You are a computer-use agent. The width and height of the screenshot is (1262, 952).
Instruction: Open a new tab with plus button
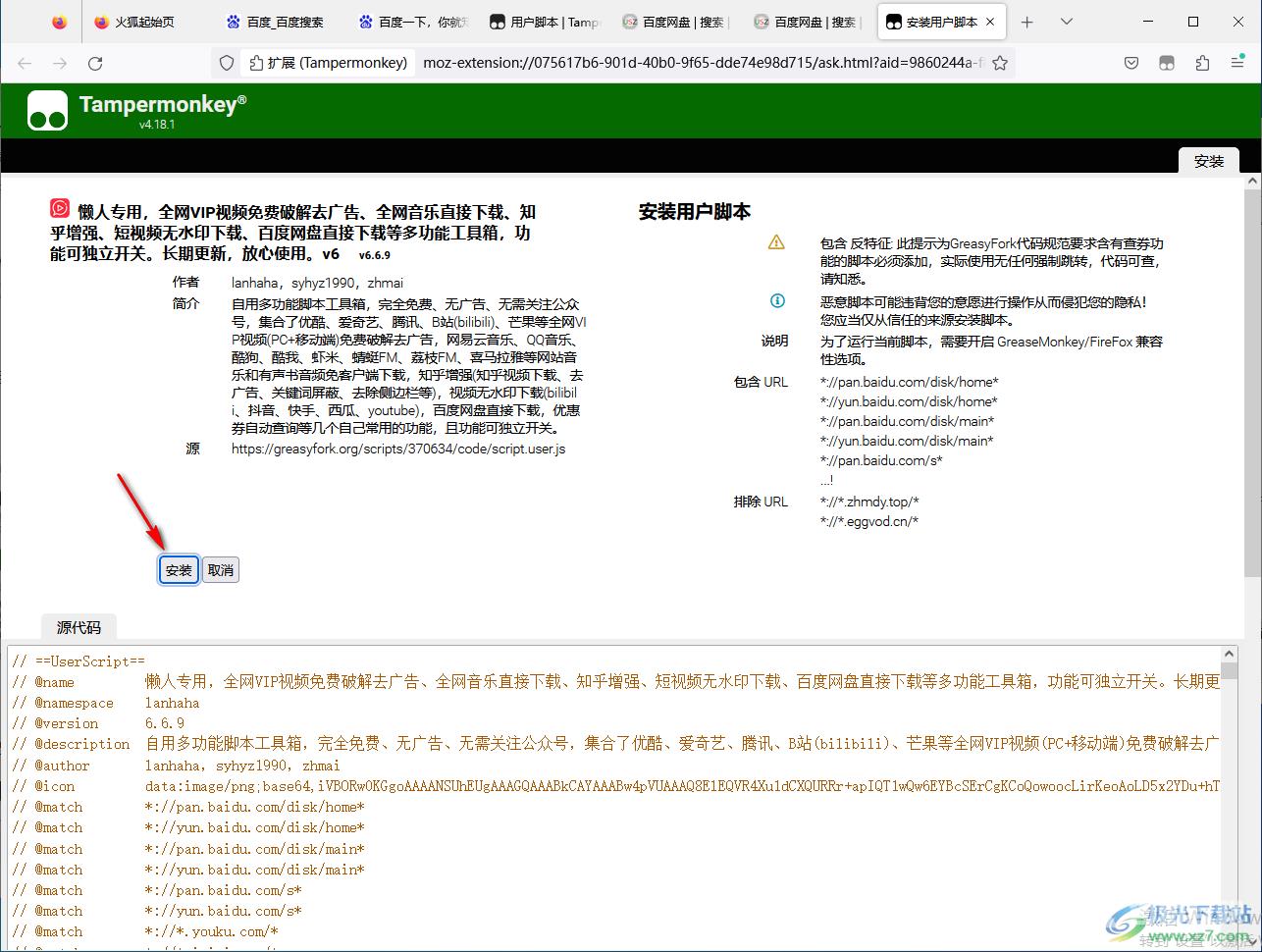[x=1026, y=22]
